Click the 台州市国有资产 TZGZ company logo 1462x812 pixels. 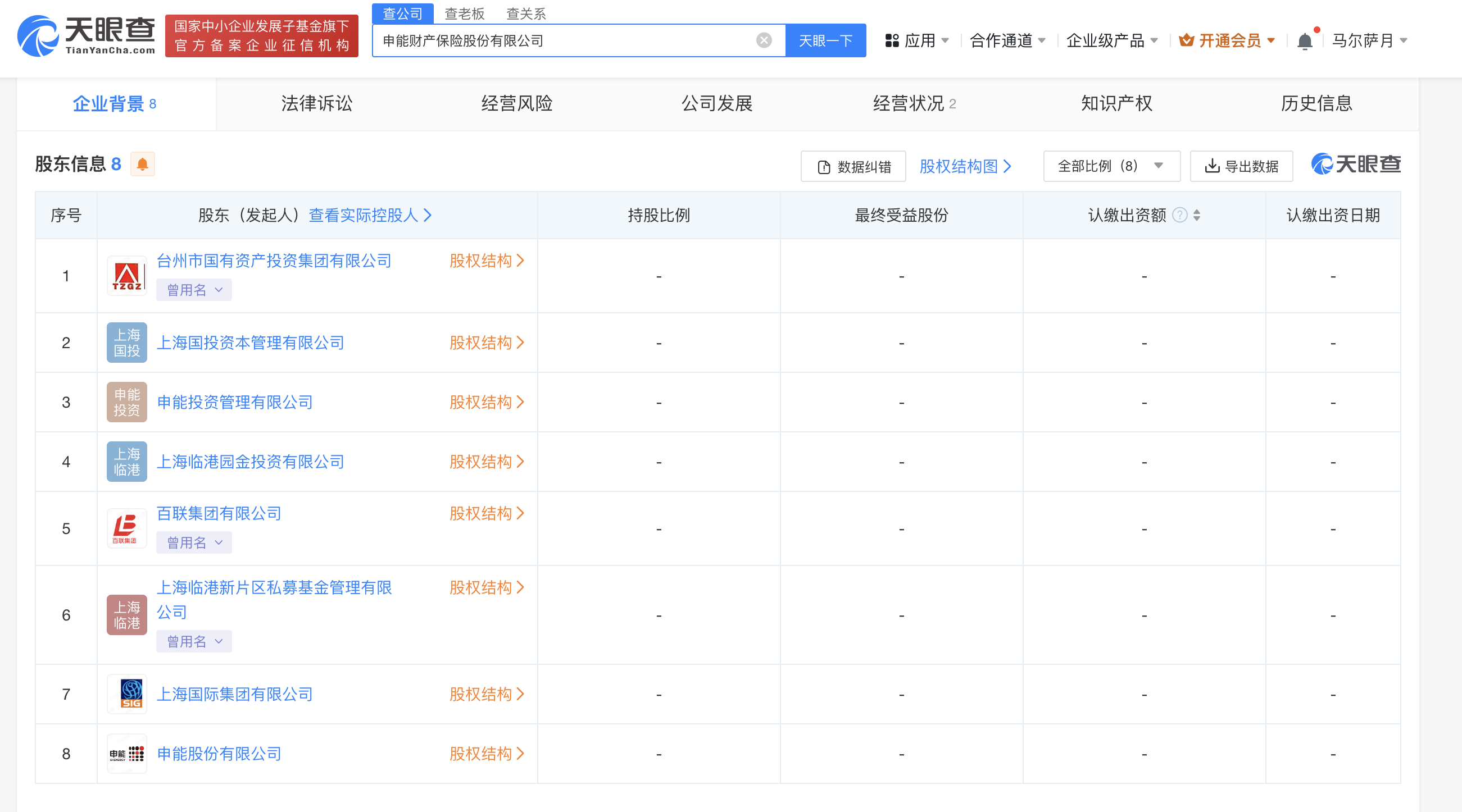(x=126, y=276)
